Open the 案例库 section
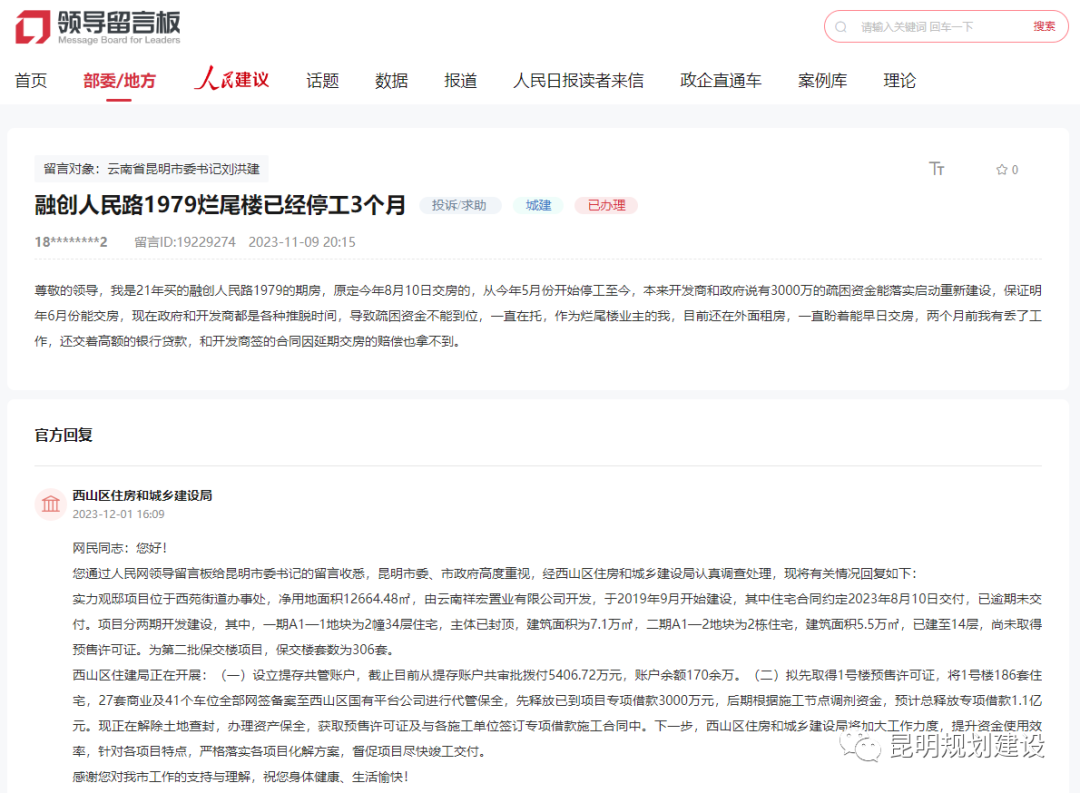 pos(823,80)
